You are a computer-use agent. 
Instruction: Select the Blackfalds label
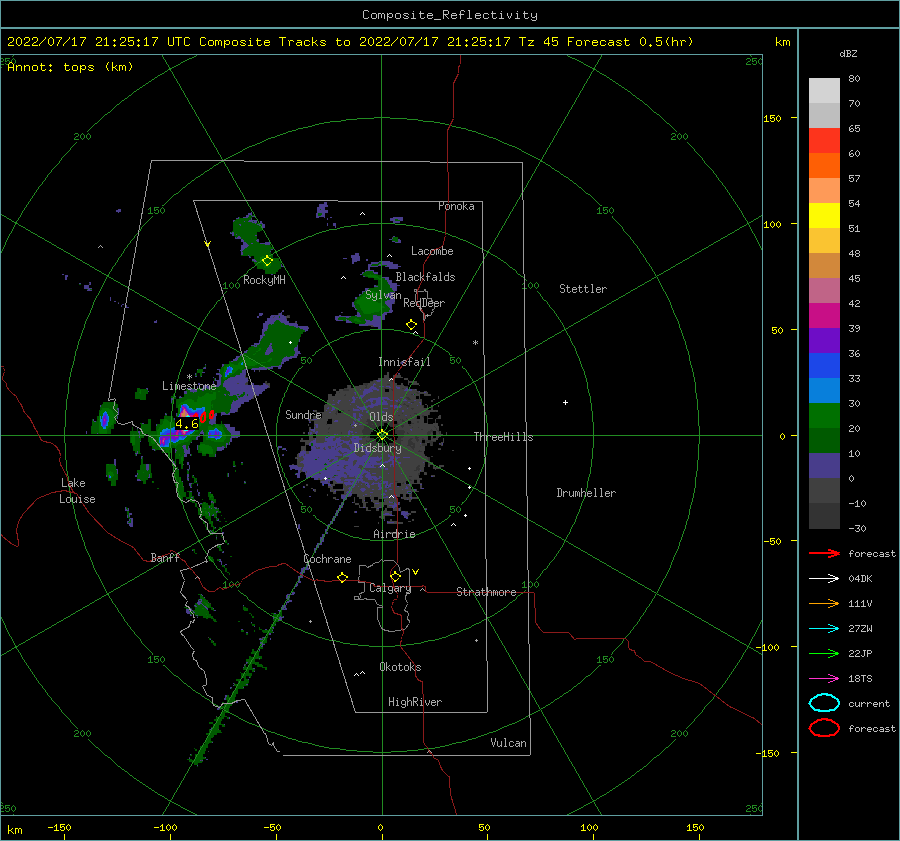coord(425,277)
